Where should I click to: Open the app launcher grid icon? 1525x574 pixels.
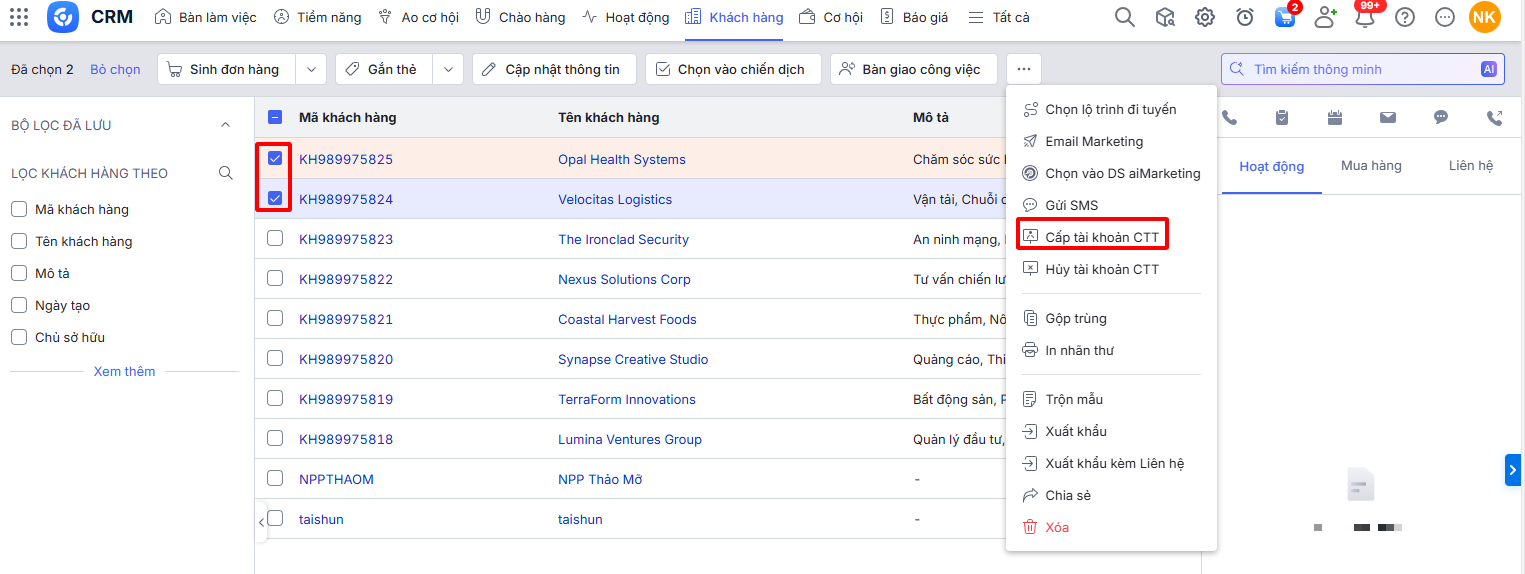[x=19, y=17]
